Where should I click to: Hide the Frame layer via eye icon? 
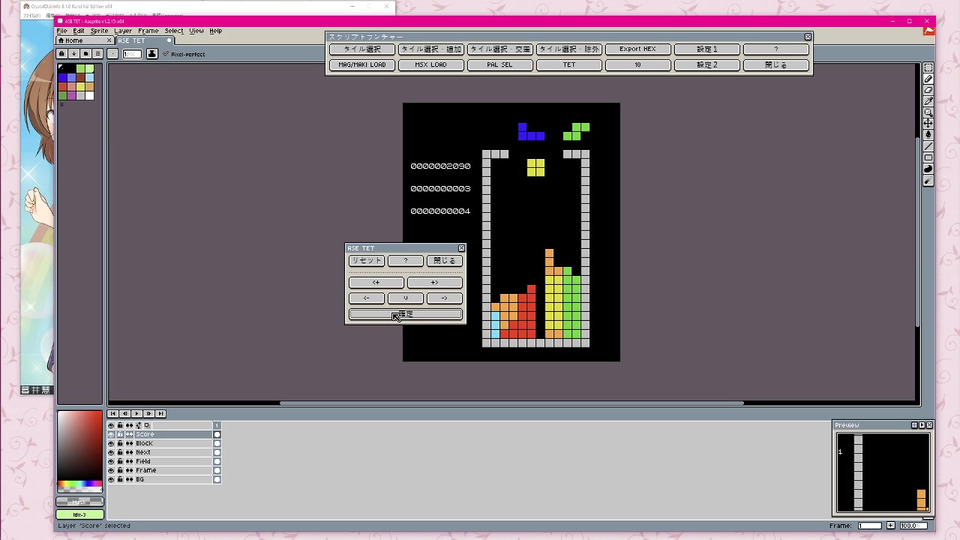pyautogui.click(x=111, y=471)
